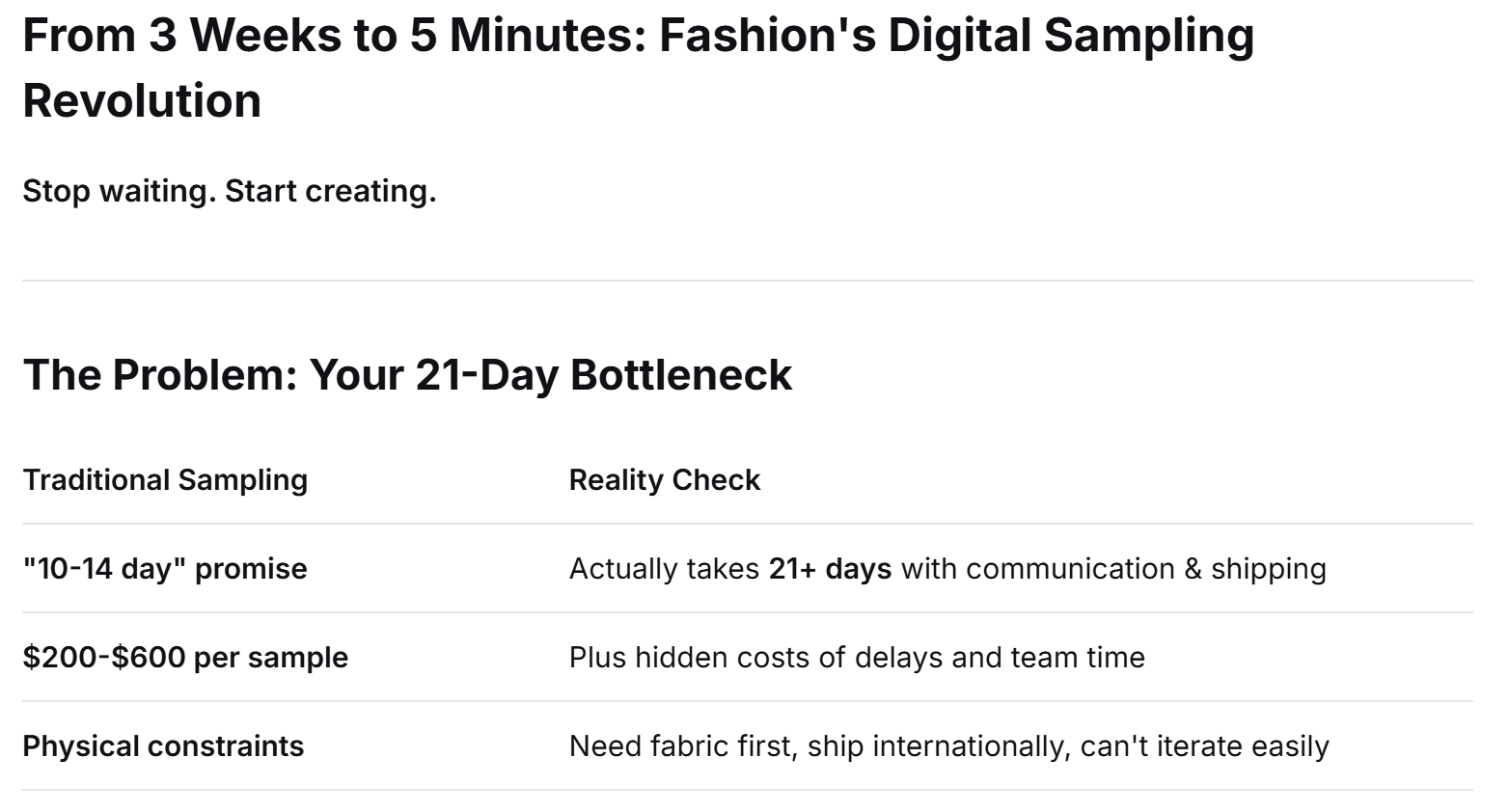
Task: Click the words "Start creating." in the tagline
Action: 330,191
